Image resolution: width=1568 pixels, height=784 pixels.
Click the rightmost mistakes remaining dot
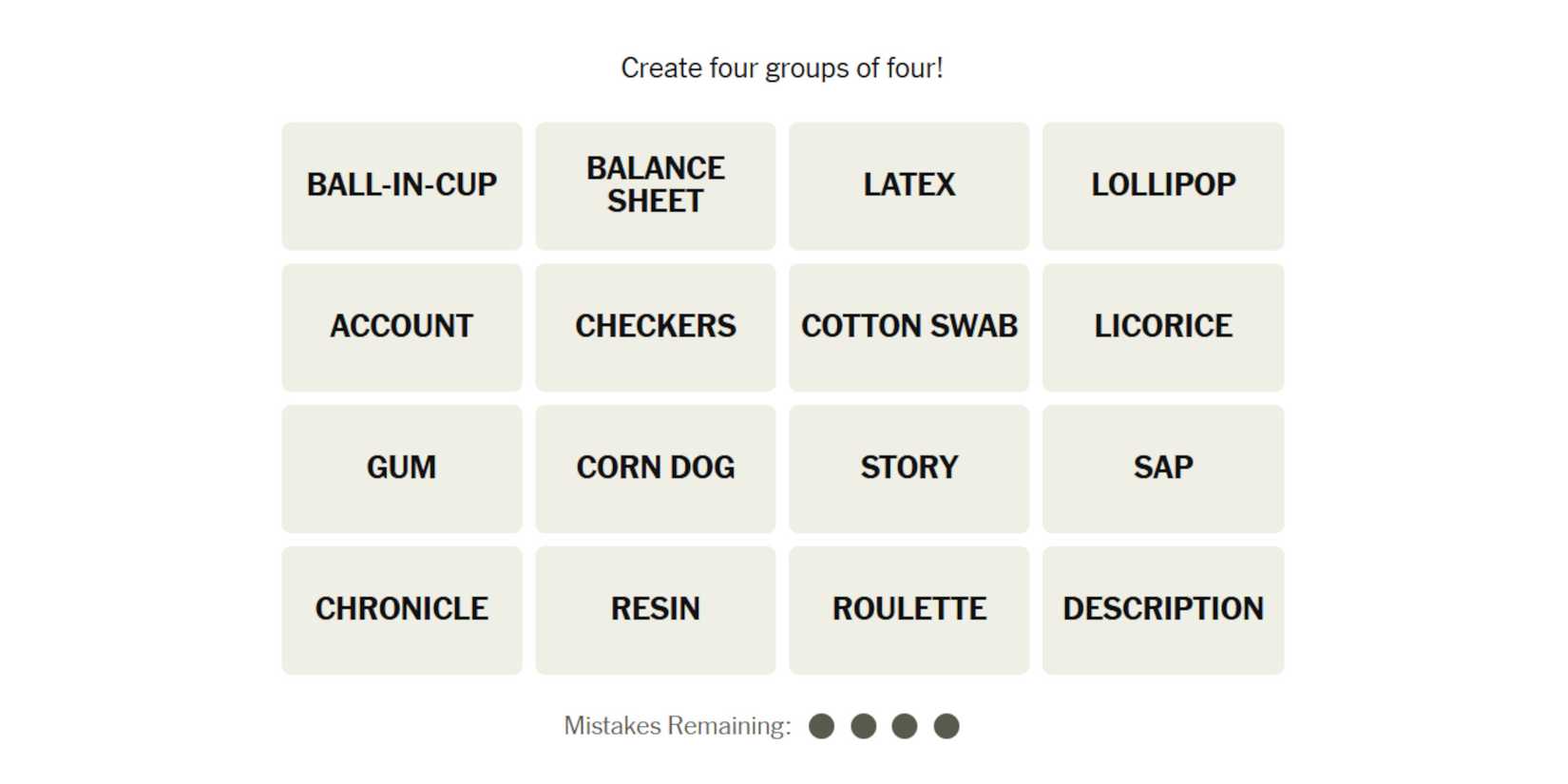pyautogui.click(x=946, y=726)
